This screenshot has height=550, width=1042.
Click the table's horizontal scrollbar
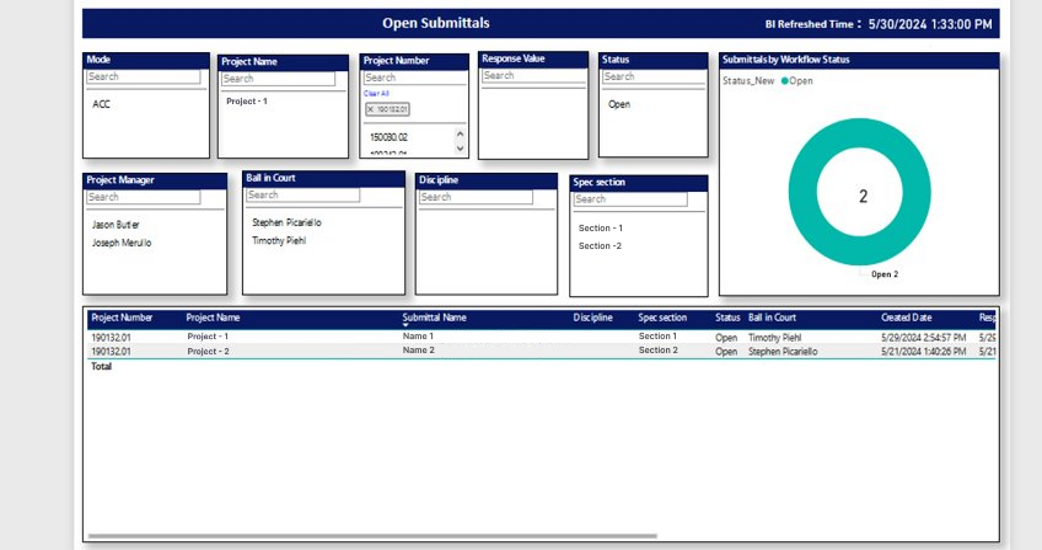(x=372, y=537)
